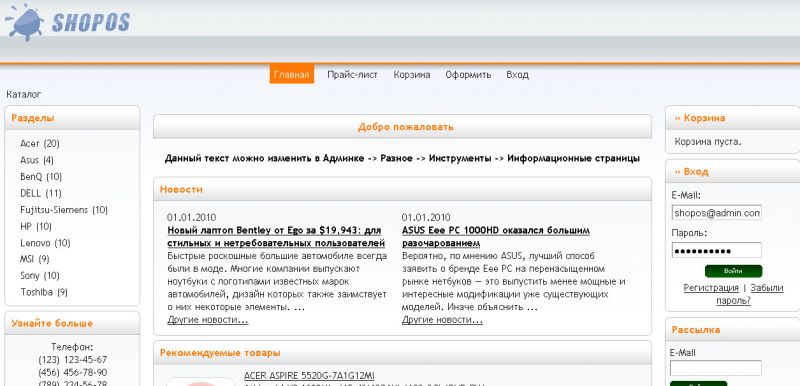Focus the Пароль password field
Viewport: 800px width, 386px height.
(x=716, y=250)
